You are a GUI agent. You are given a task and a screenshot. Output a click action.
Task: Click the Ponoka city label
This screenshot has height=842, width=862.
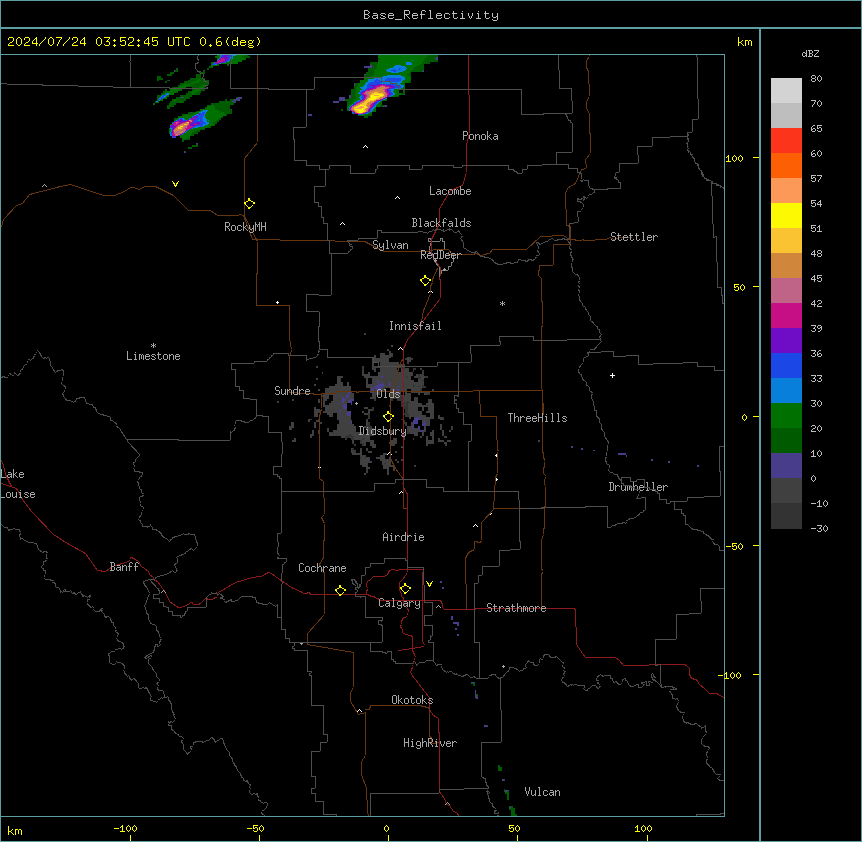click(x=480, y=136)
